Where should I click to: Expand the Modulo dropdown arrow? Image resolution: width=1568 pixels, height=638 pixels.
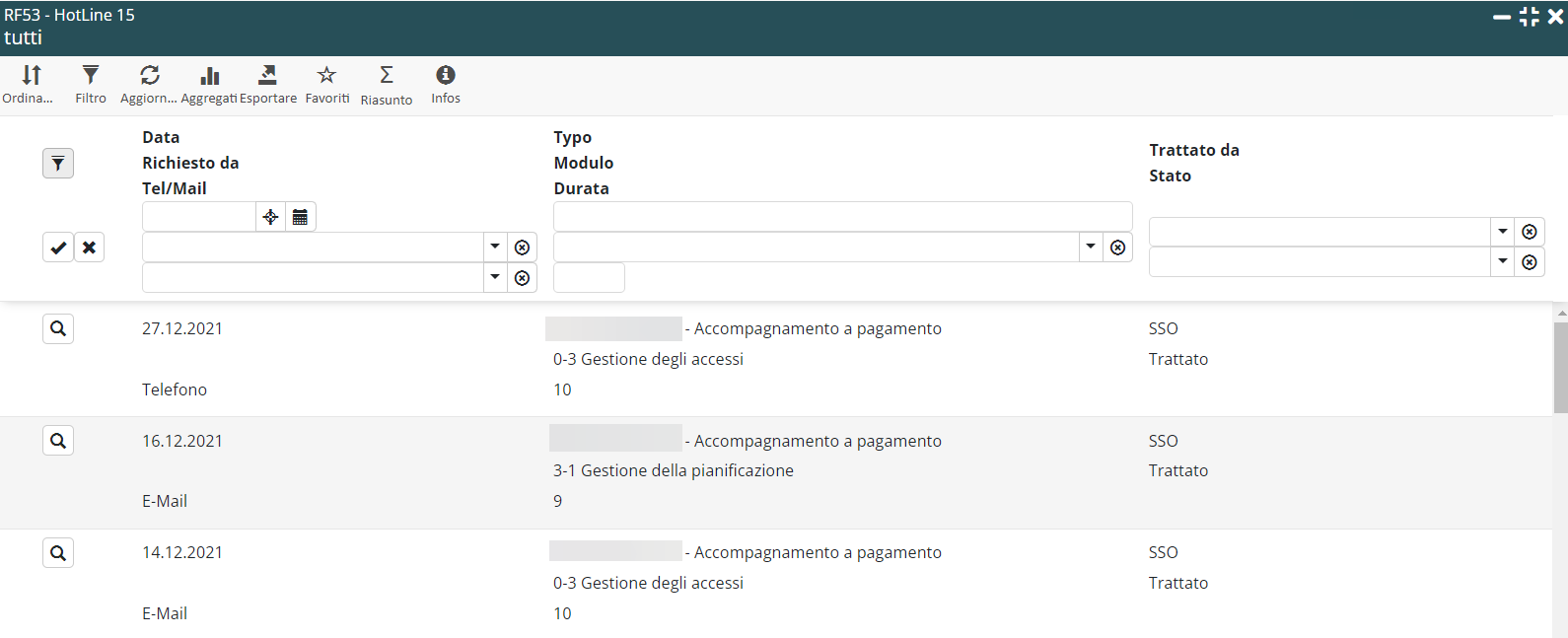coord(1091,248)
